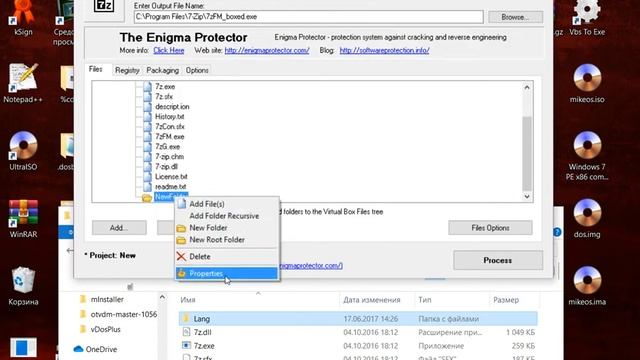Switch to the Options tab
The width and height of the screenshot is (640, 360).
click(197, 70)
